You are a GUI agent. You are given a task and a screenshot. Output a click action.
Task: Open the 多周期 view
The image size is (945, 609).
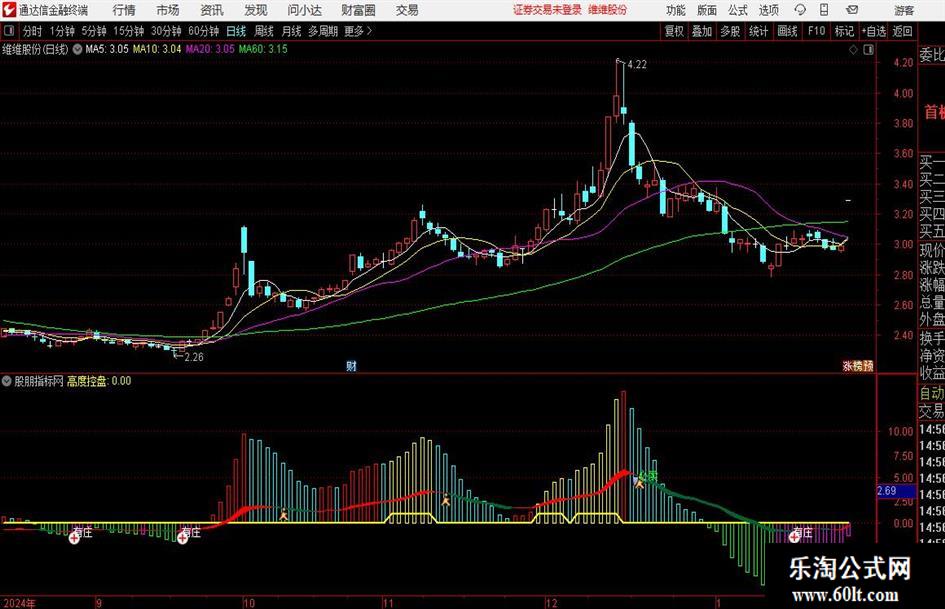click(x=323, y=31)
